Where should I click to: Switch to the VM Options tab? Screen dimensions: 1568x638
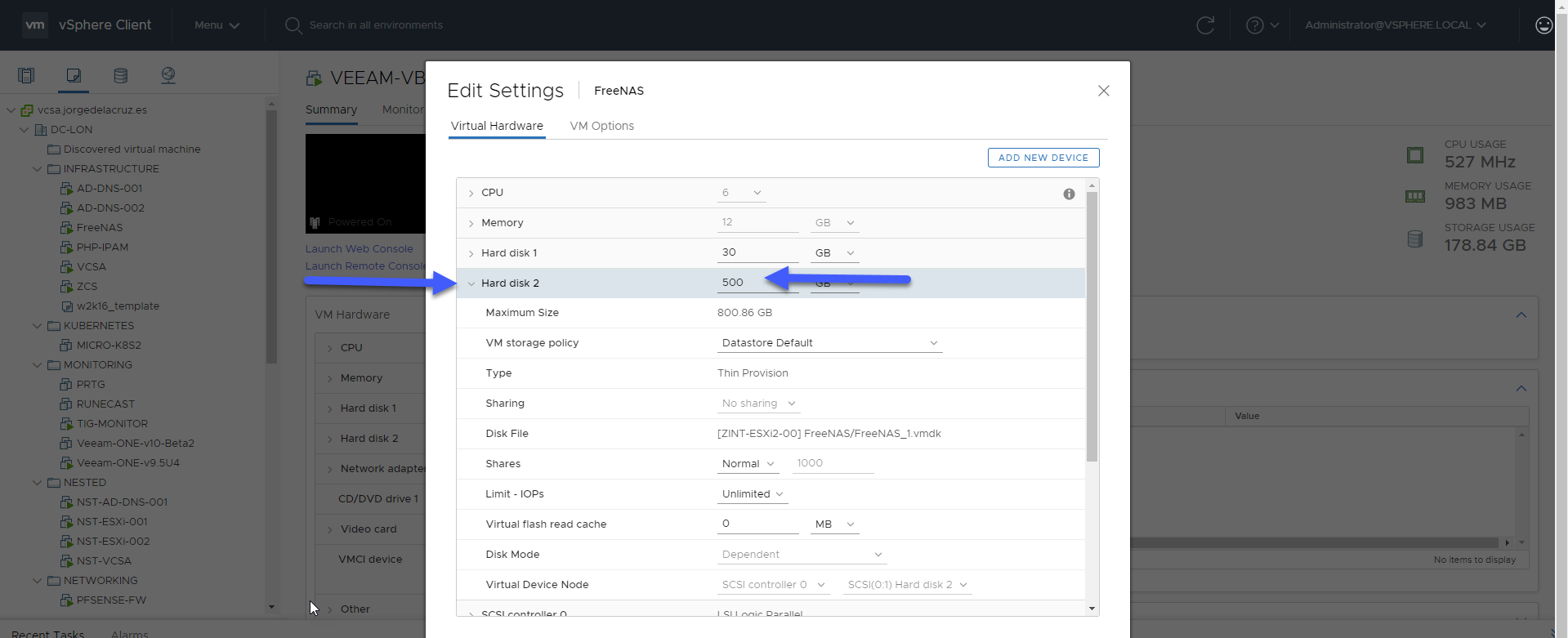(x=601, y=126)
